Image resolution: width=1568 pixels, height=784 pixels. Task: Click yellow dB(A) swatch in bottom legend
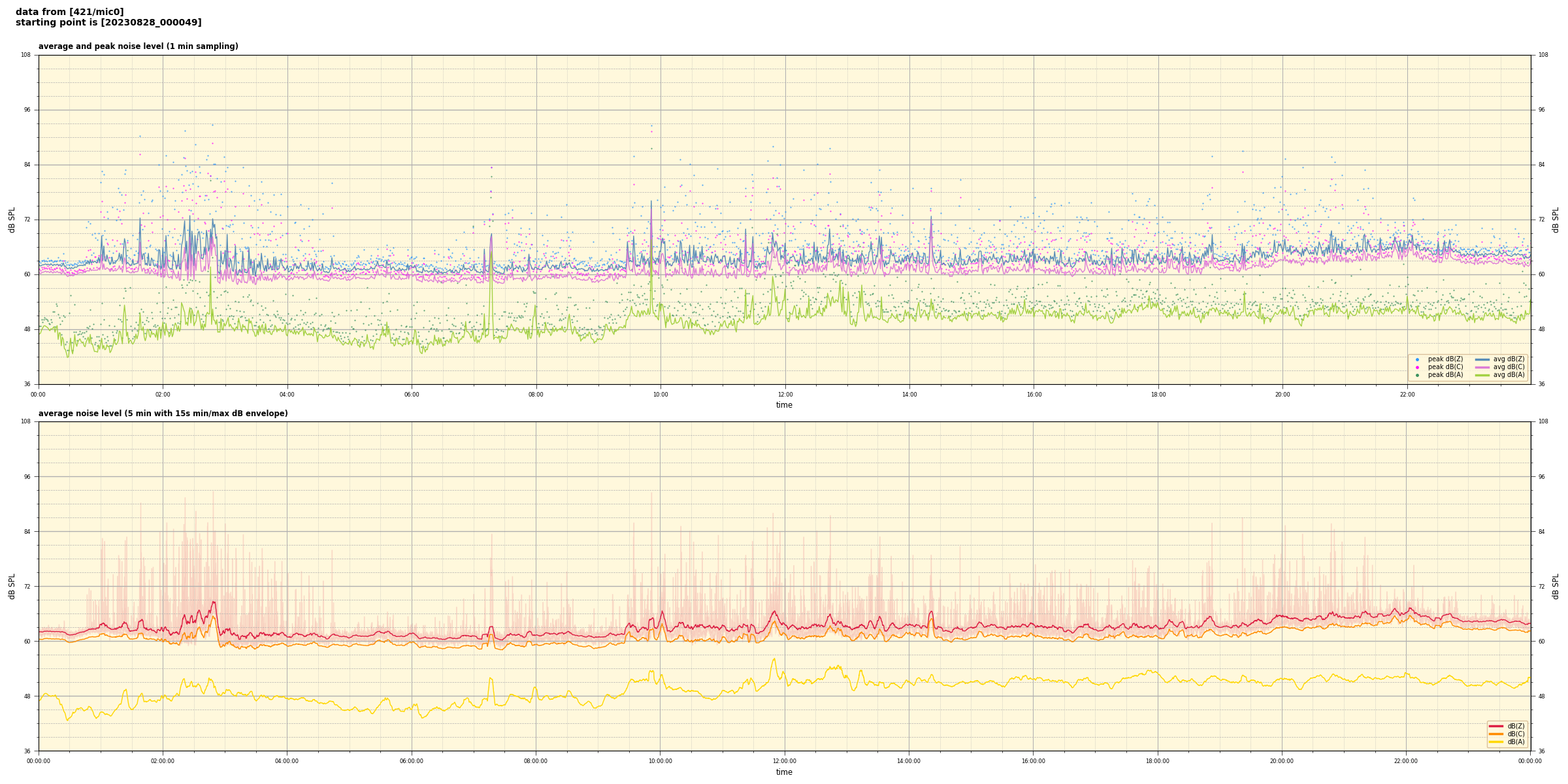pos(1496,742)
